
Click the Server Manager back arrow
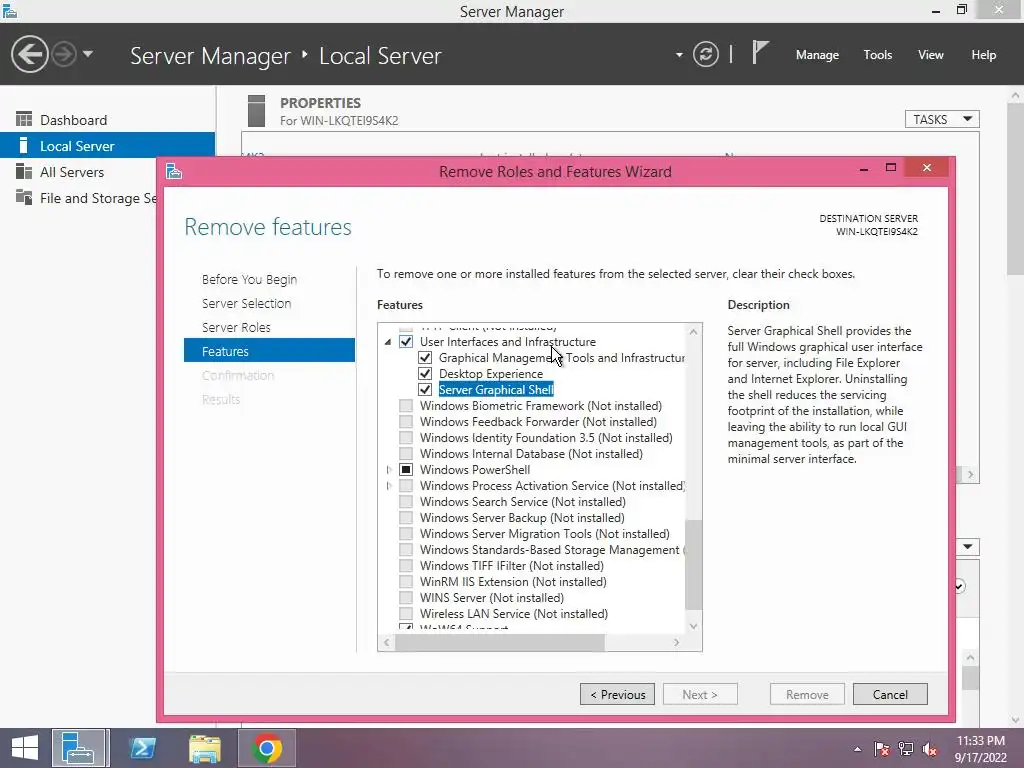click(29, 54)
